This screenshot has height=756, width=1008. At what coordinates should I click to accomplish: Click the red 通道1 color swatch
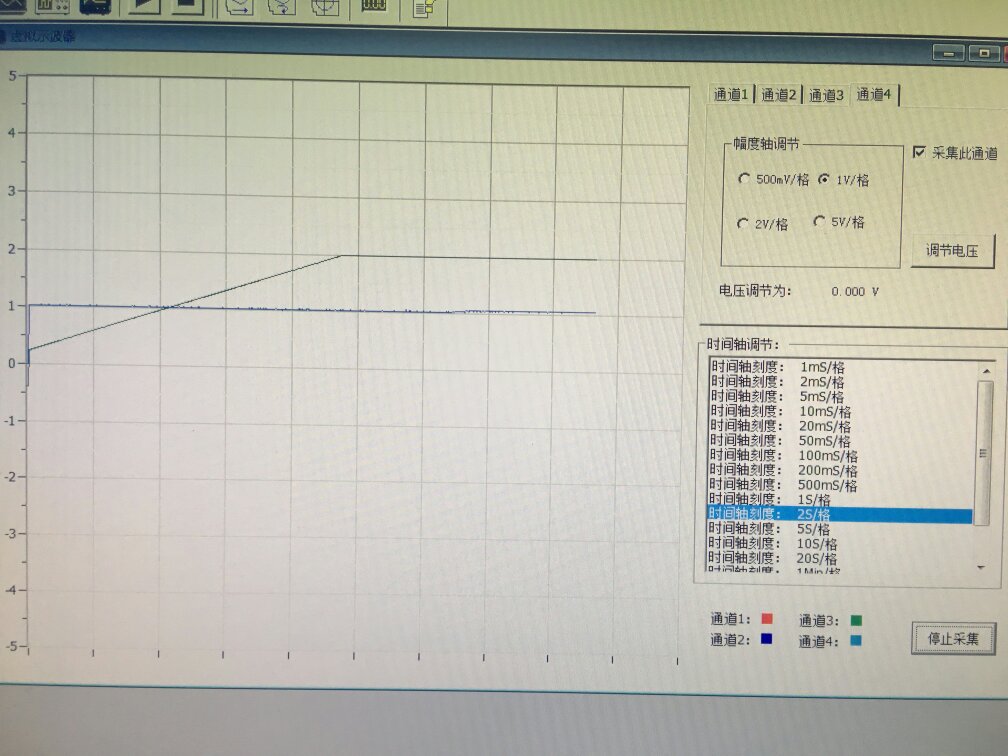coord(766,618)
